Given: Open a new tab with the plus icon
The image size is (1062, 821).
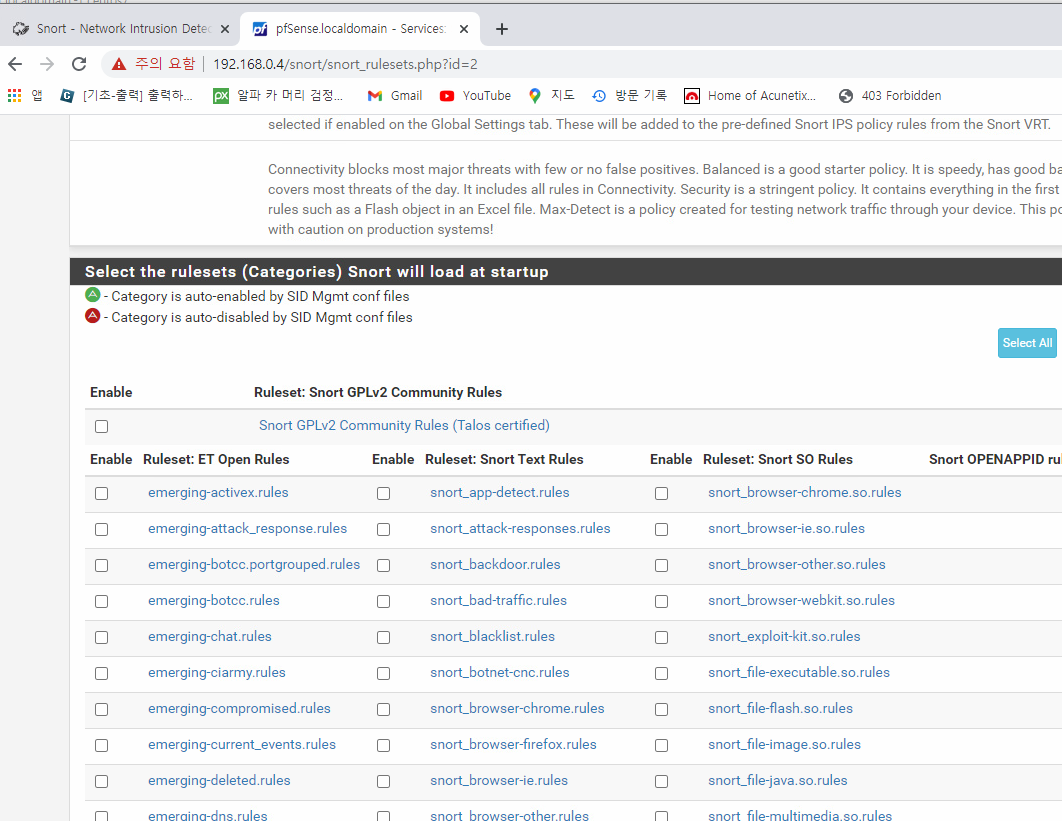Looking at the screenshot, I should (502, 28).
